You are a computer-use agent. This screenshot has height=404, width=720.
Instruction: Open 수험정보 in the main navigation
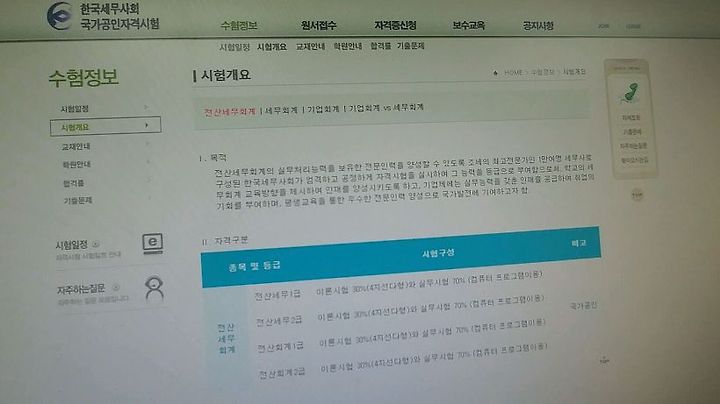coord(239,25)
